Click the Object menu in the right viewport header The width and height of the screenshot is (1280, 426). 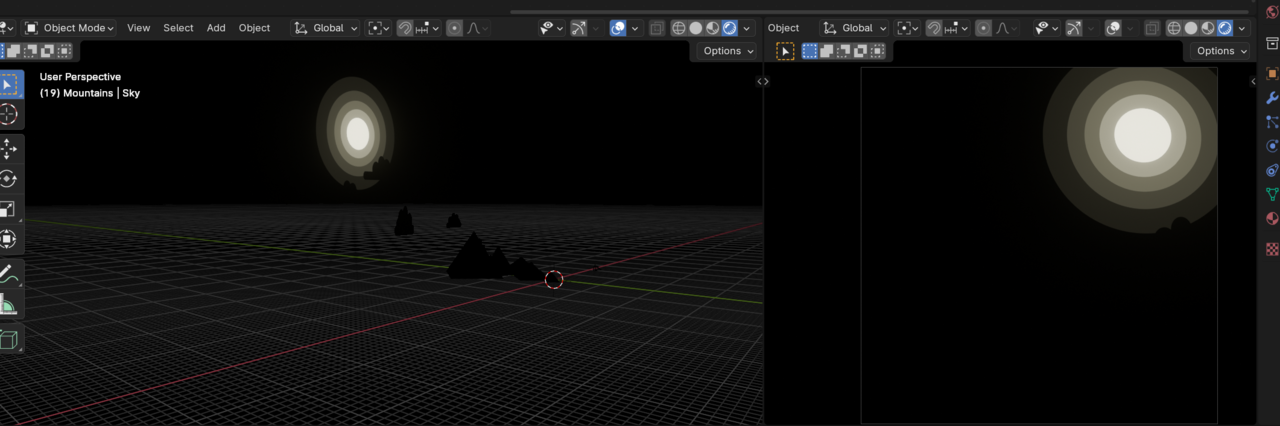point(783,28)
